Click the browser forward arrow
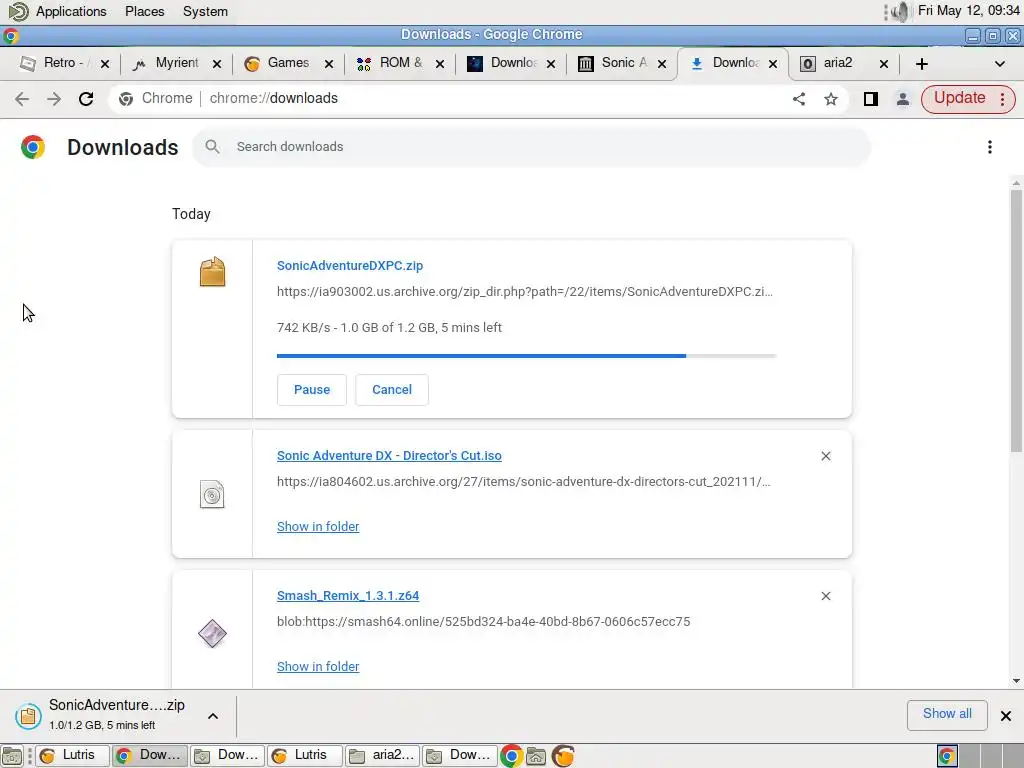 tap(54, 99)
